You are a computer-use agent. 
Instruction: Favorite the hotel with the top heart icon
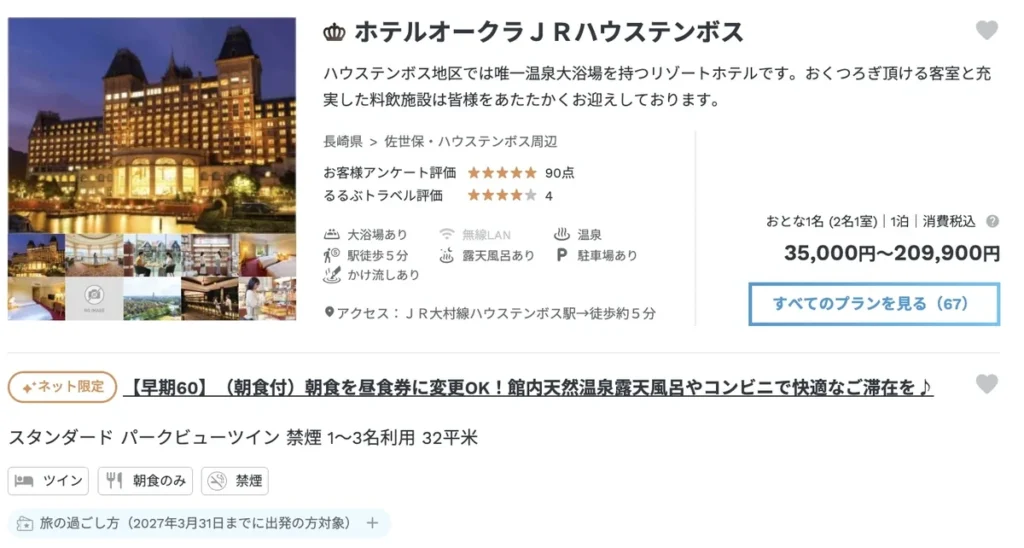(x=986, y=30)
